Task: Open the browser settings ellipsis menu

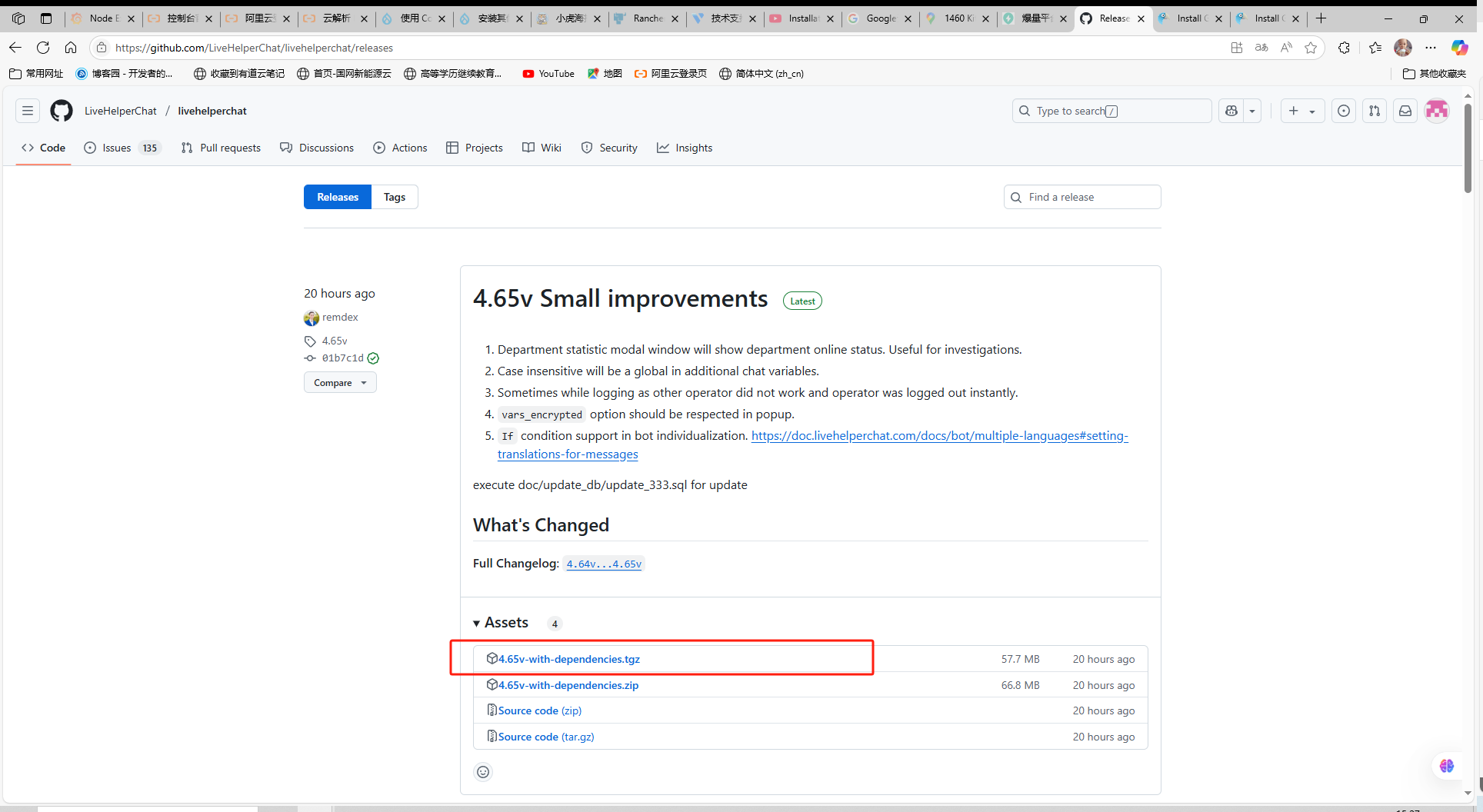Action: coord(1431,48)
